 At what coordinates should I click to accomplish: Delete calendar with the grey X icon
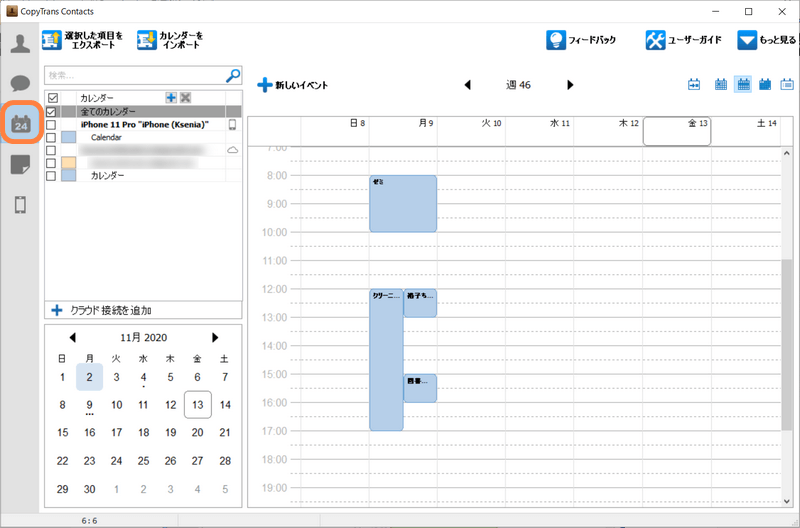pos(186,97)
